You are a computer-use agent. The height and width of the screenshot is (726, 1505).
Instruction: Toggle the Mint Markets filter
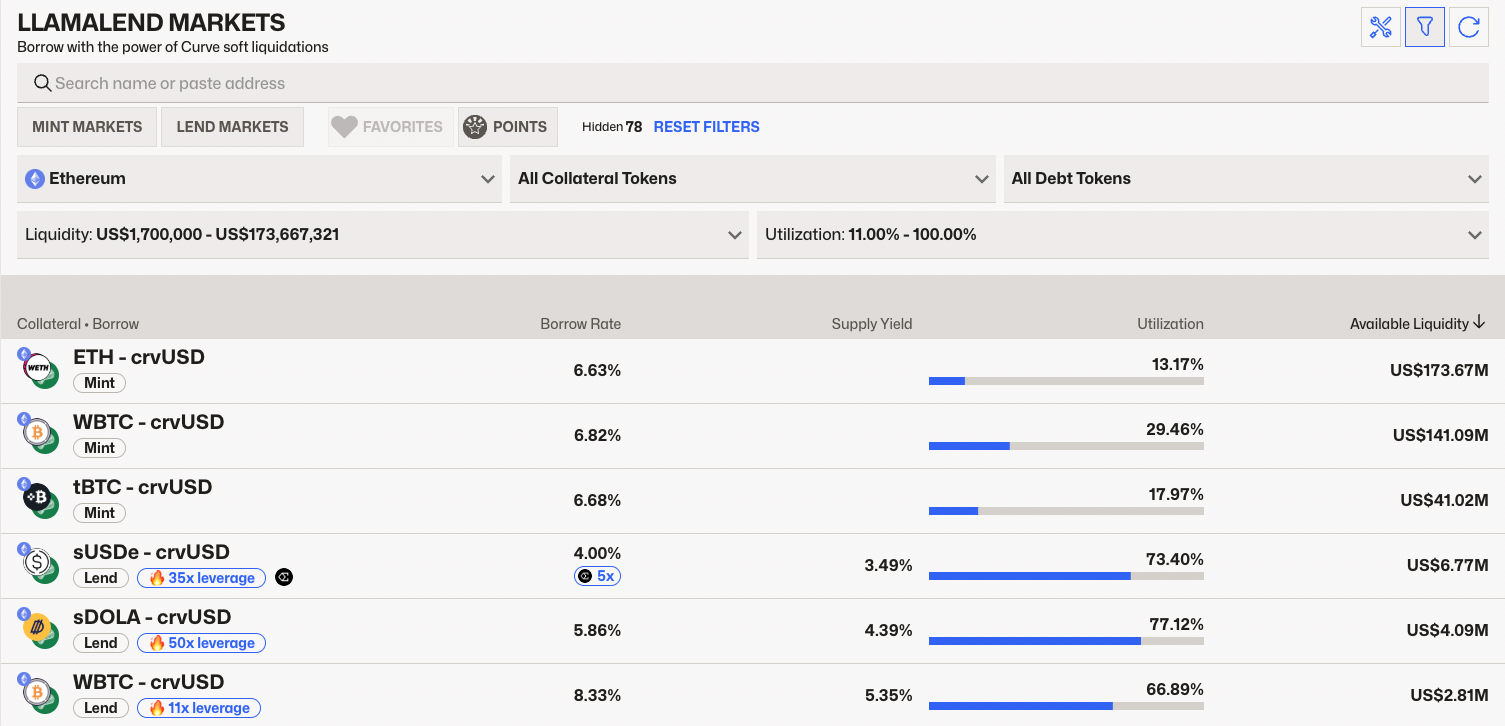(87, 127)
